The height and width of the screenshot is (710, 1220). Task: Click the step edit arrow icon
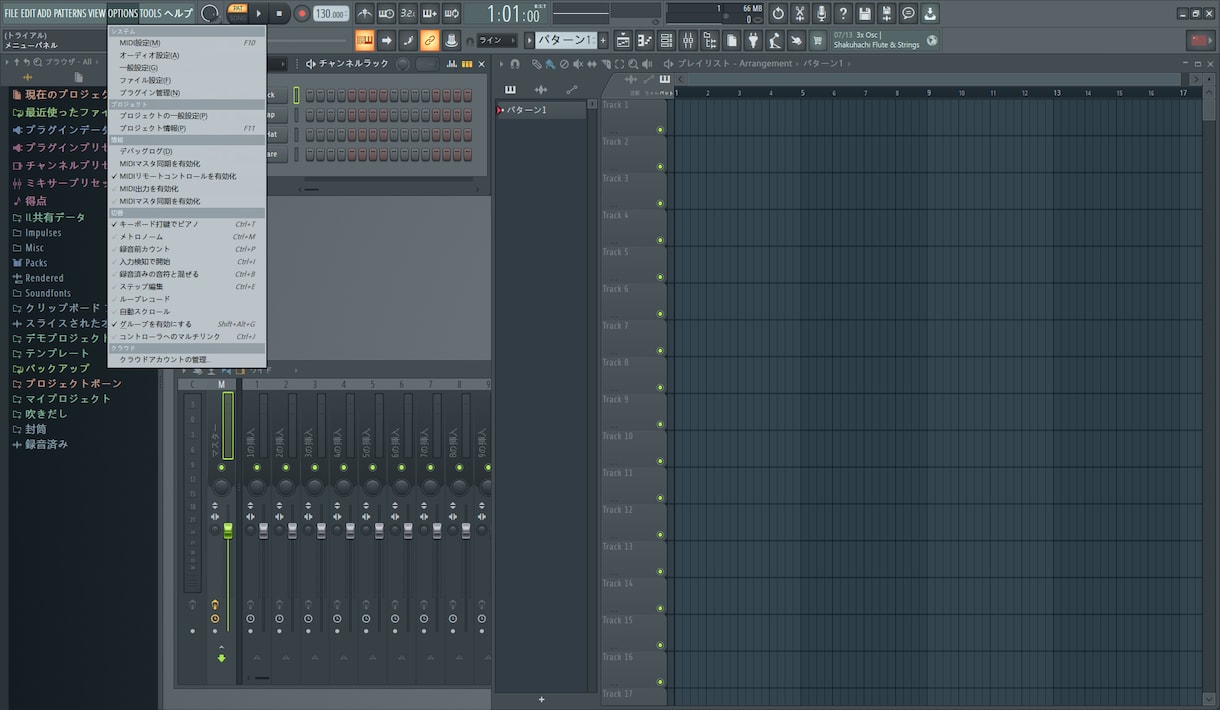click(x=386, y=40)
